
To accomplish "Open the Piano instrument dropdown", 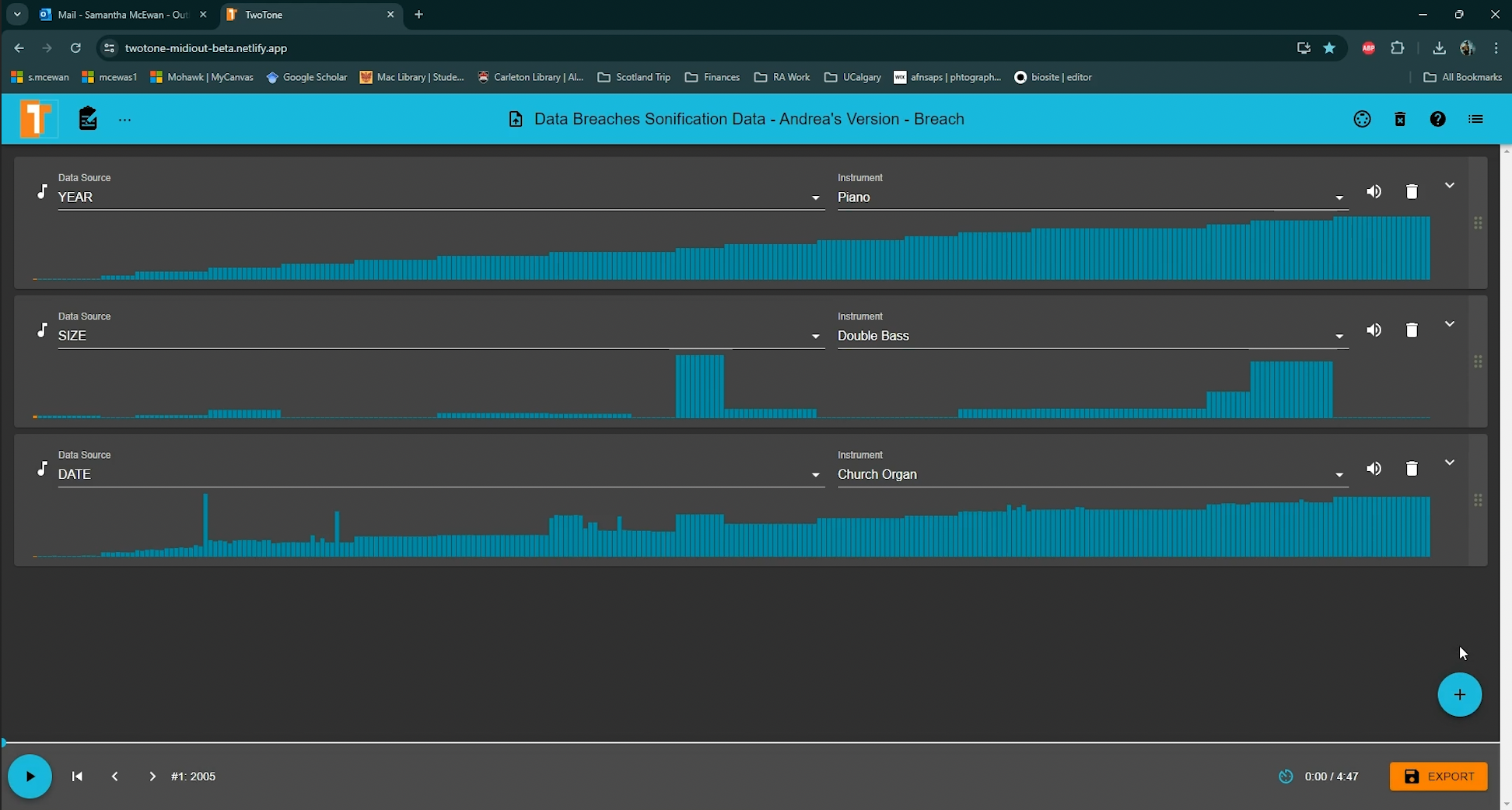I will [x=1092, y=197].
